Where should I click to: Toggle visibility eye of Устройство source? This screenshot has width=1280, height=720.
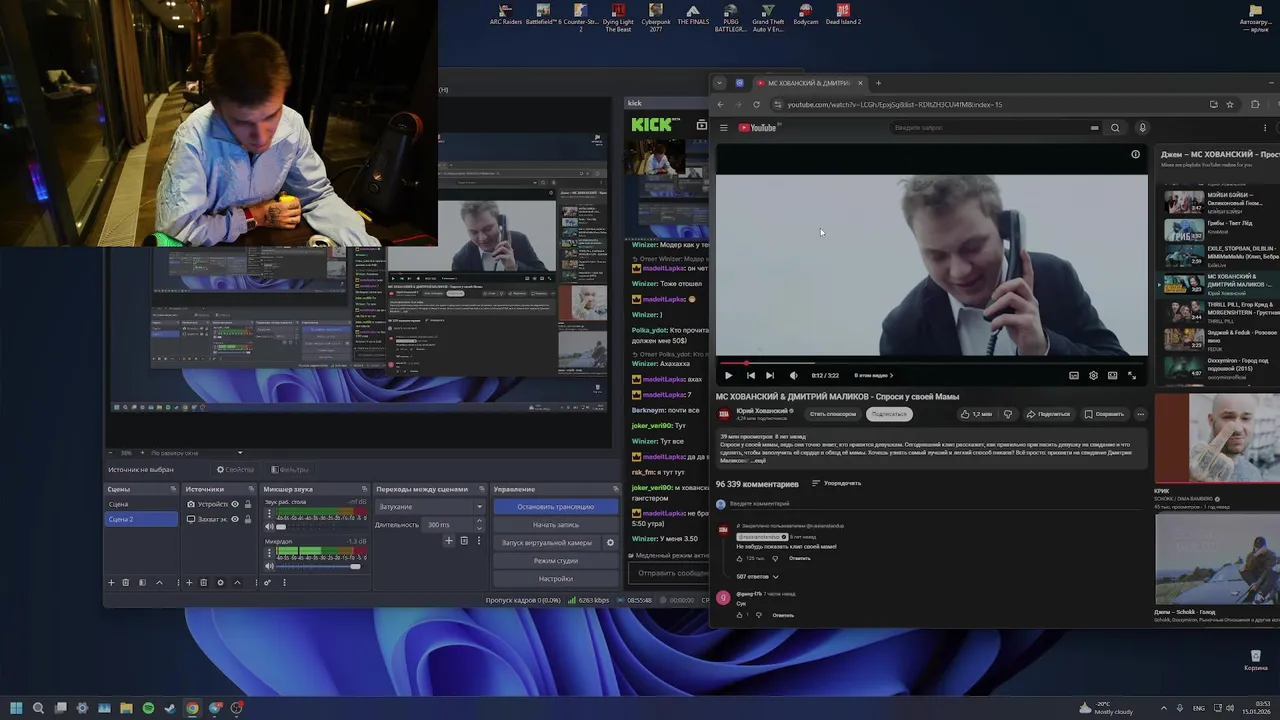(x=235, y=504)
